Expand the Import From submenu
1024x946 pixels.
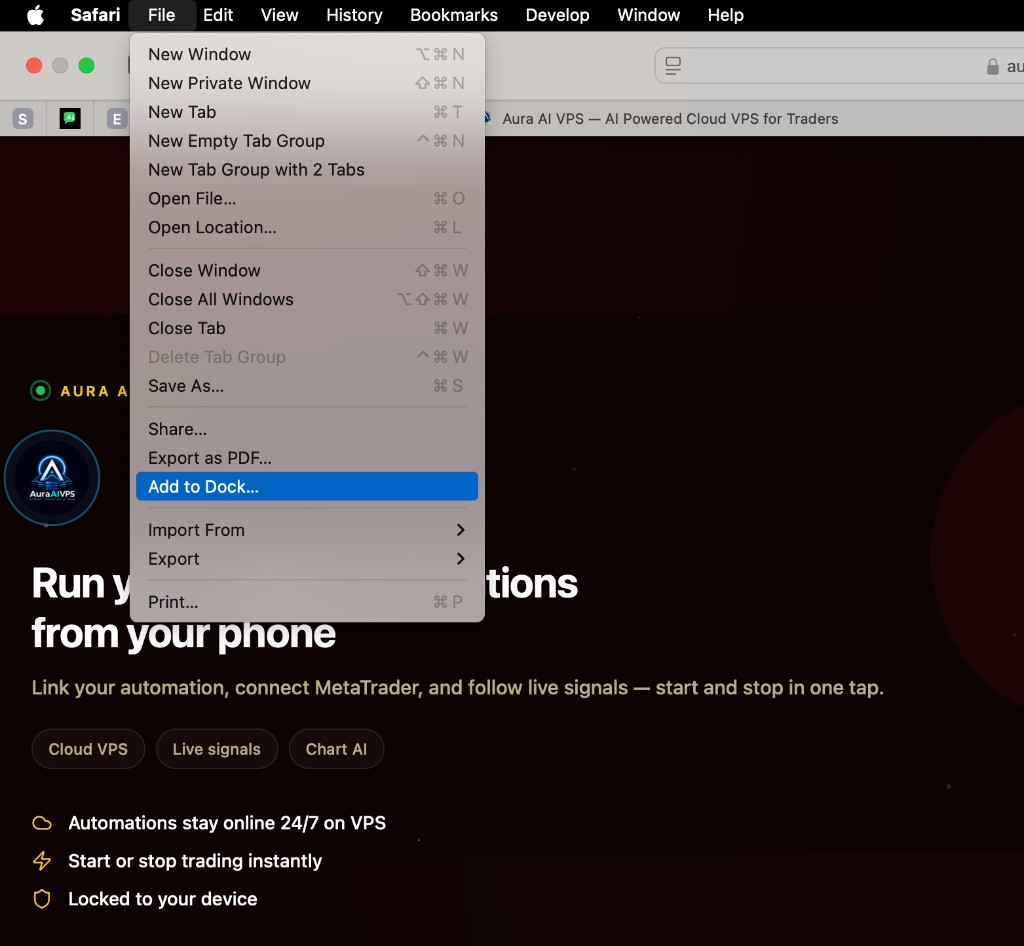tap(307, 529)
